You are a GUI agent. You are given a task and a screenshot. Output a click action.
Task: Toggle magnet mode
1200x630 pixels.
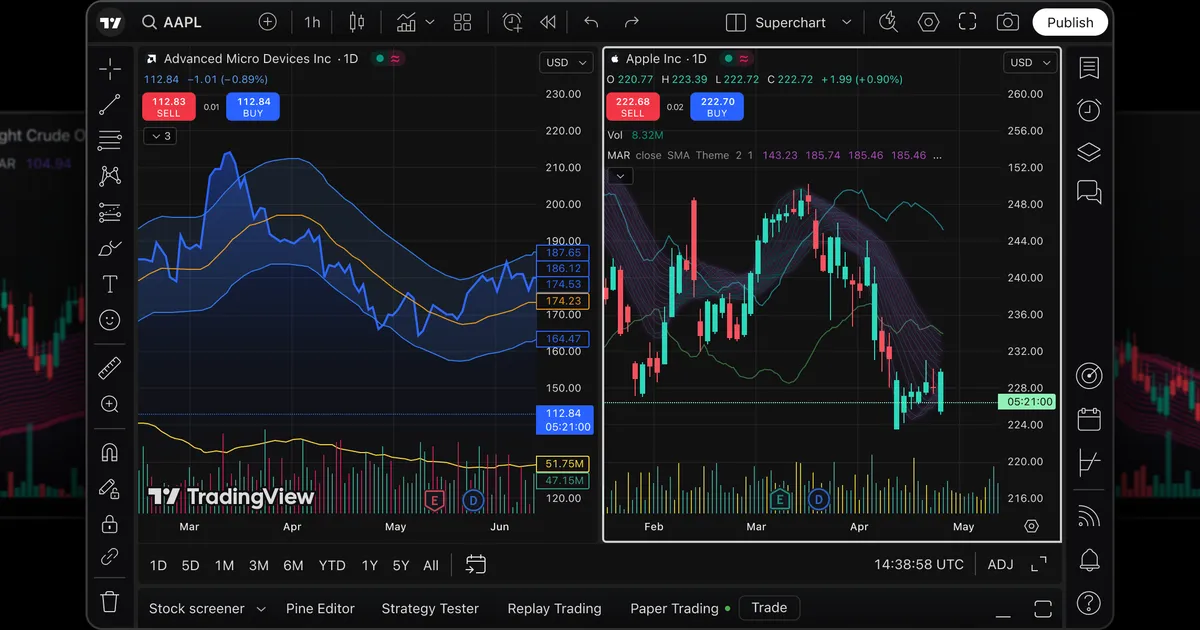(110, 452)
